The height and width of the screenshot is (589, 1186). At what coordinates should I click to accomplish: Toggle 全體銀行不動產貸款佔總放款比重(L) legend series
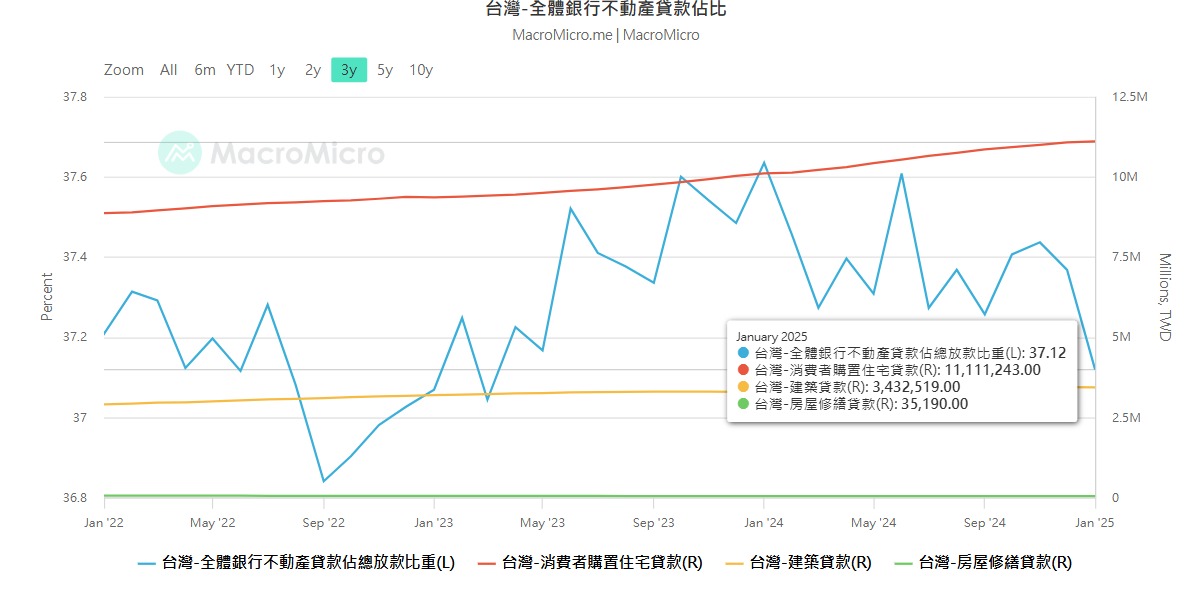point(296,563)
